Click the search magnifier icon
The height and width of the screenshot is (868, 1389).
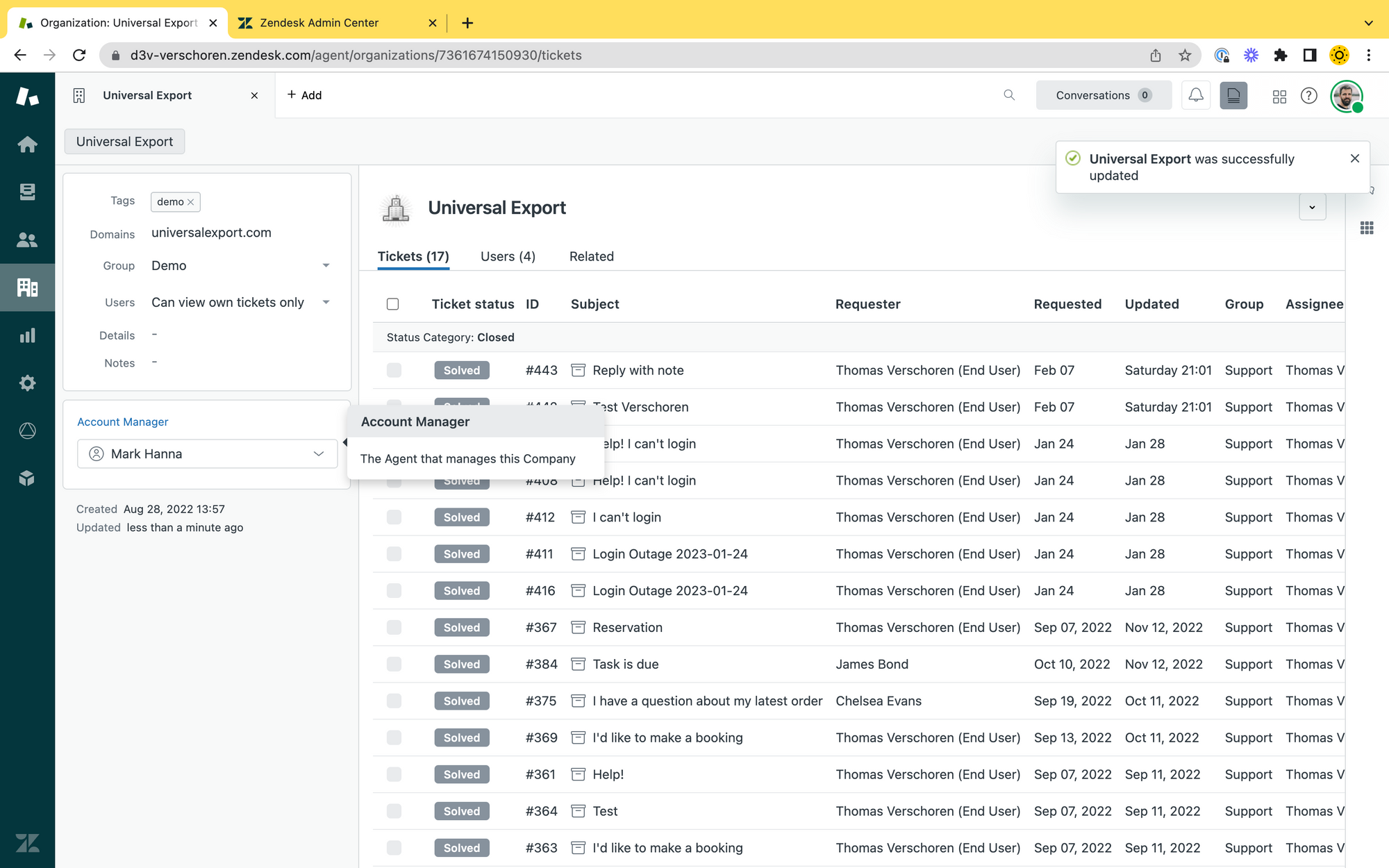(x=1009, y=95)
